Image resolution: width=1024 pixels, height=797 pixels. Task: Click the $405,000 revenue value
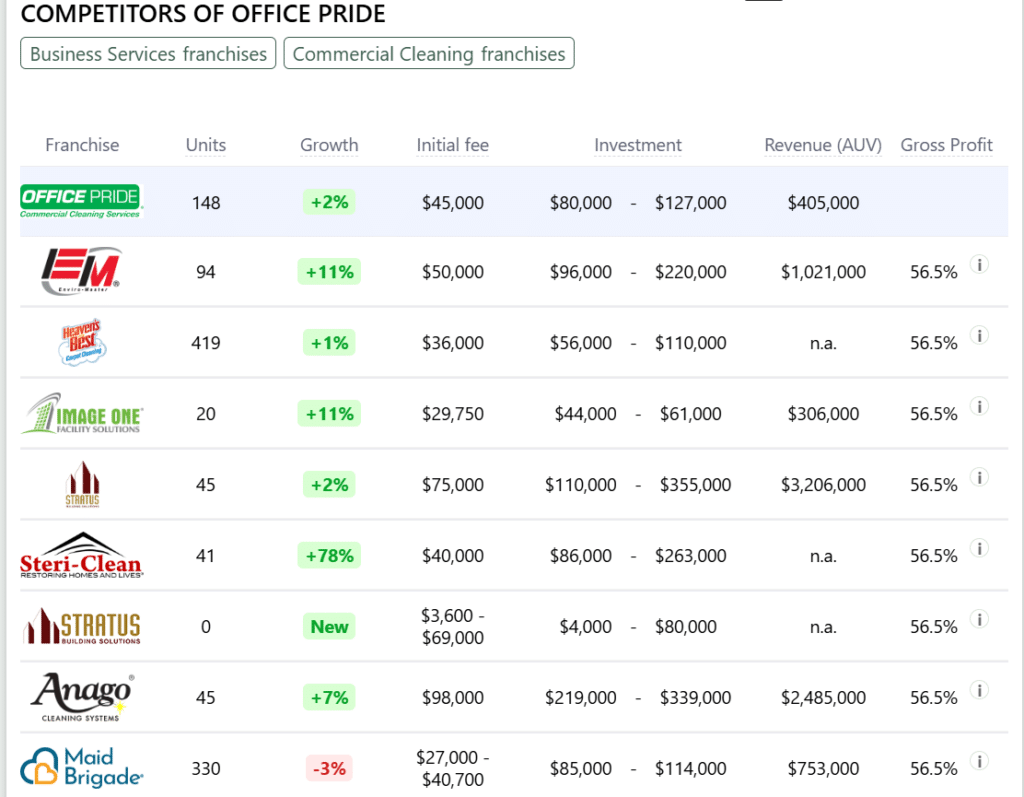click(x=823, y=203)
